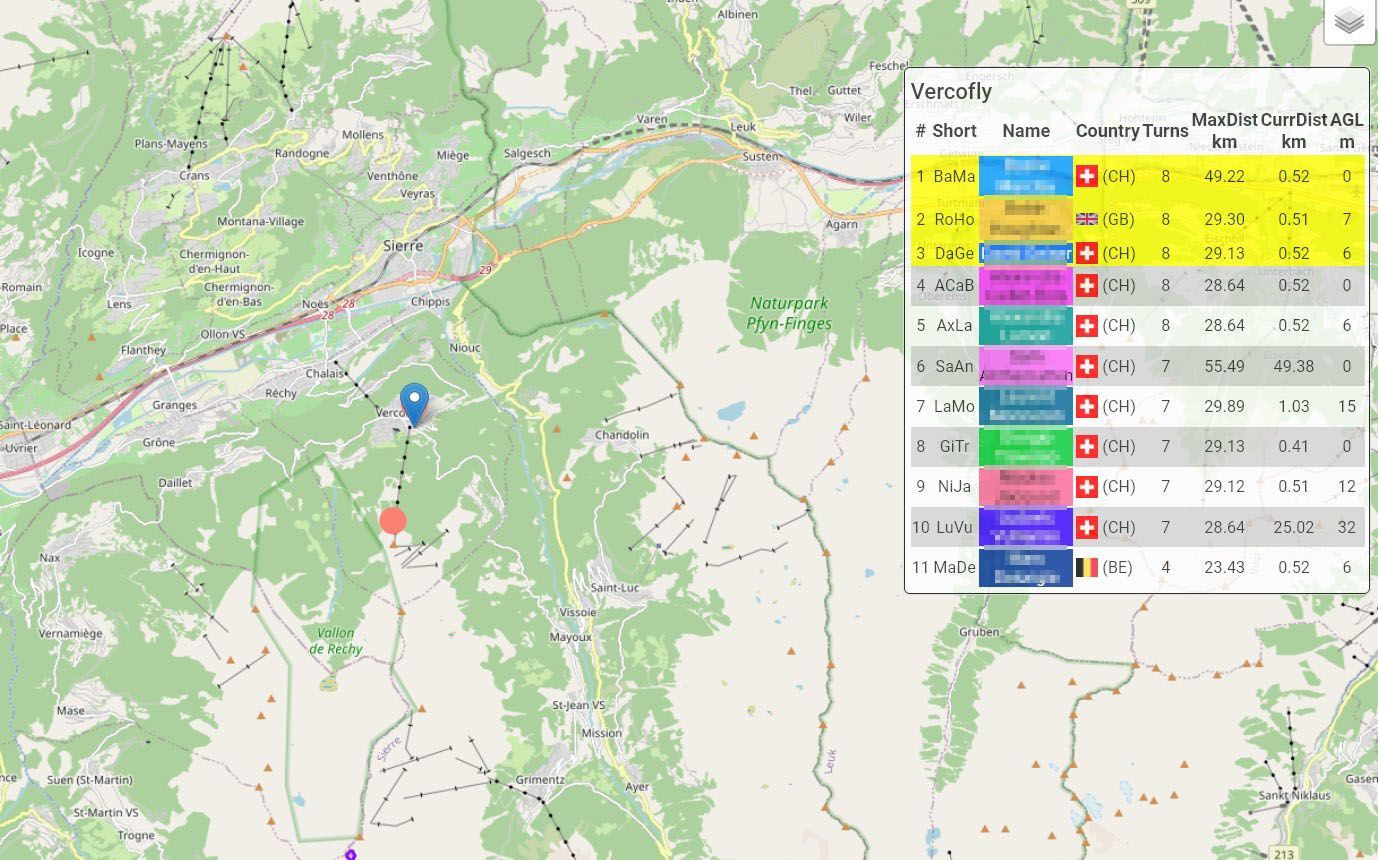Click the Swiss flag in LuVu row
Screen dimensions: 1378x860
click(x=1086, y=527)
